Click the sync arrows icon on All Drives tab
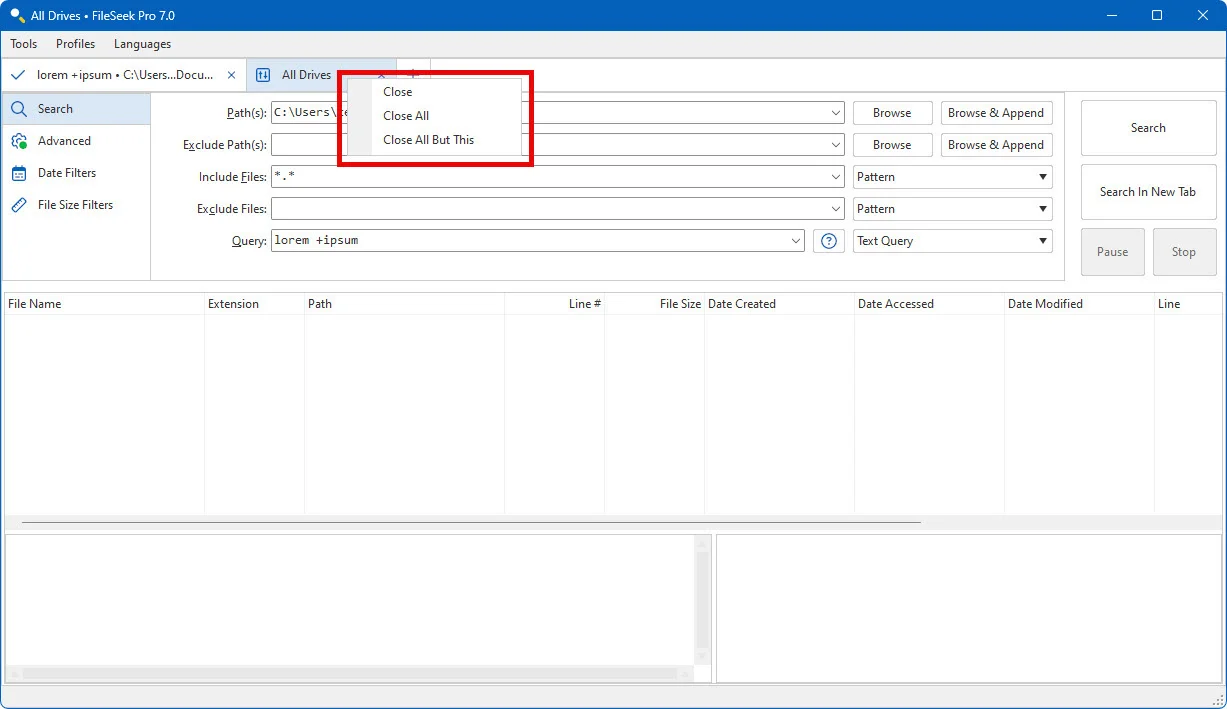 [x=263, y=74]
